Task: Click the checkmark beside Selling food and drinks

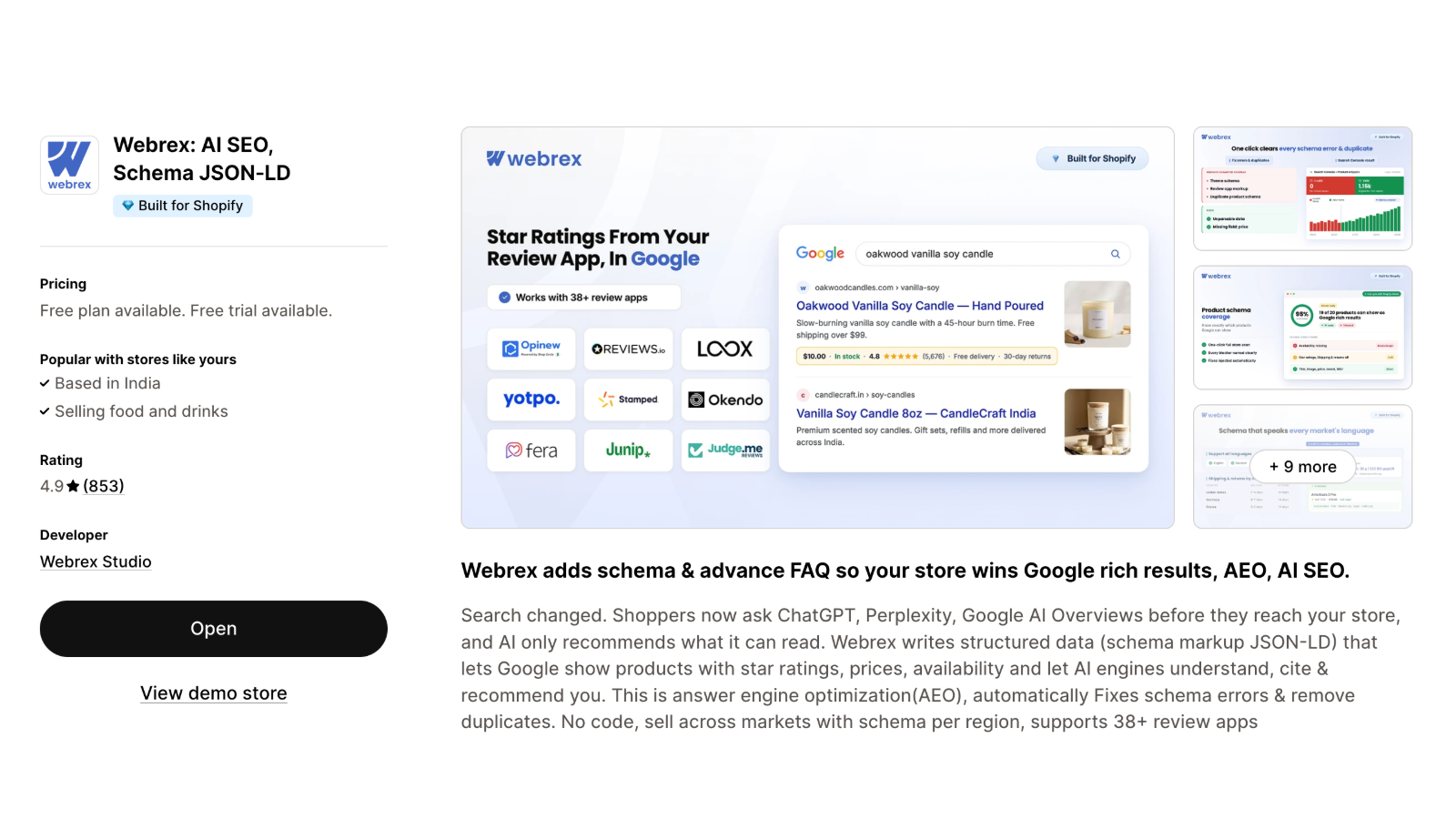Action: pos(45,411)
